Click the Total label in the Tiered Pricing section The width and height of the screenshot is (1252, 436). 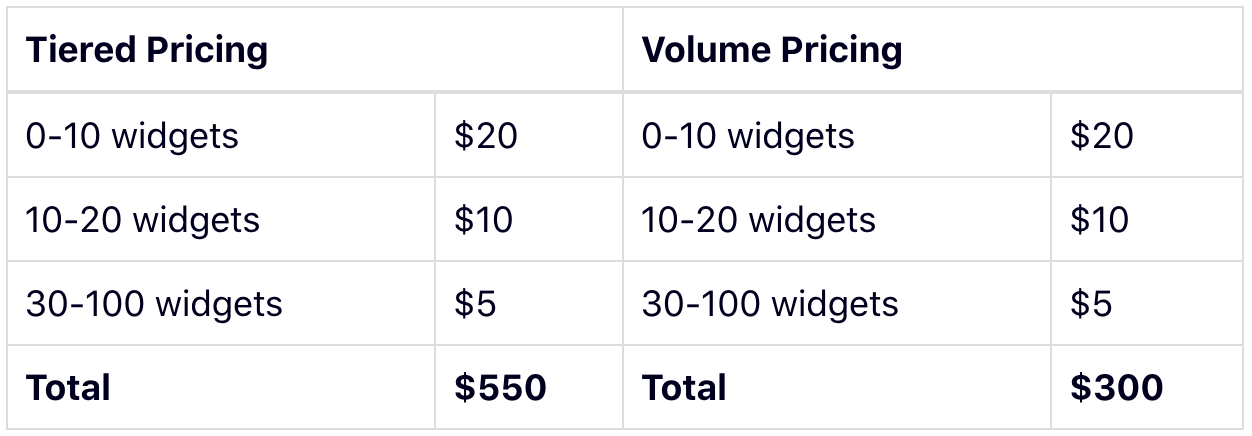coord(68,388)
